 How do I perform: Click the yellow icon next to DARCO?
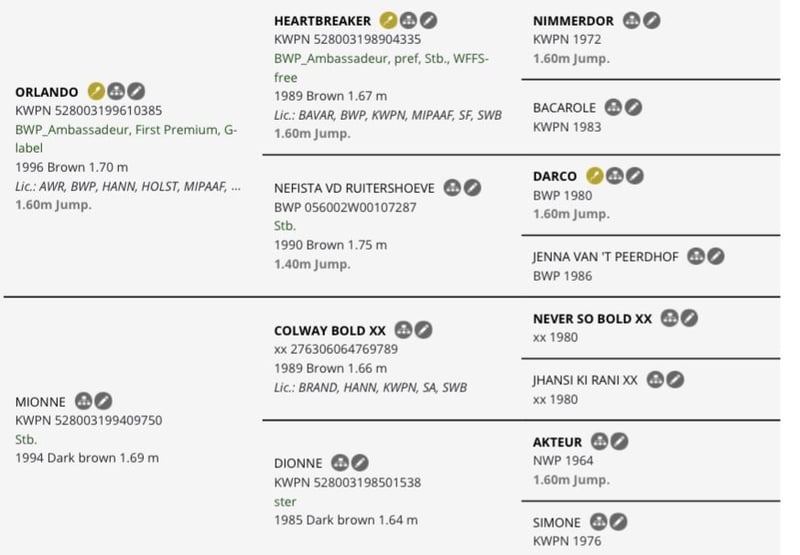pyautogui.click(x=594, y=175)
